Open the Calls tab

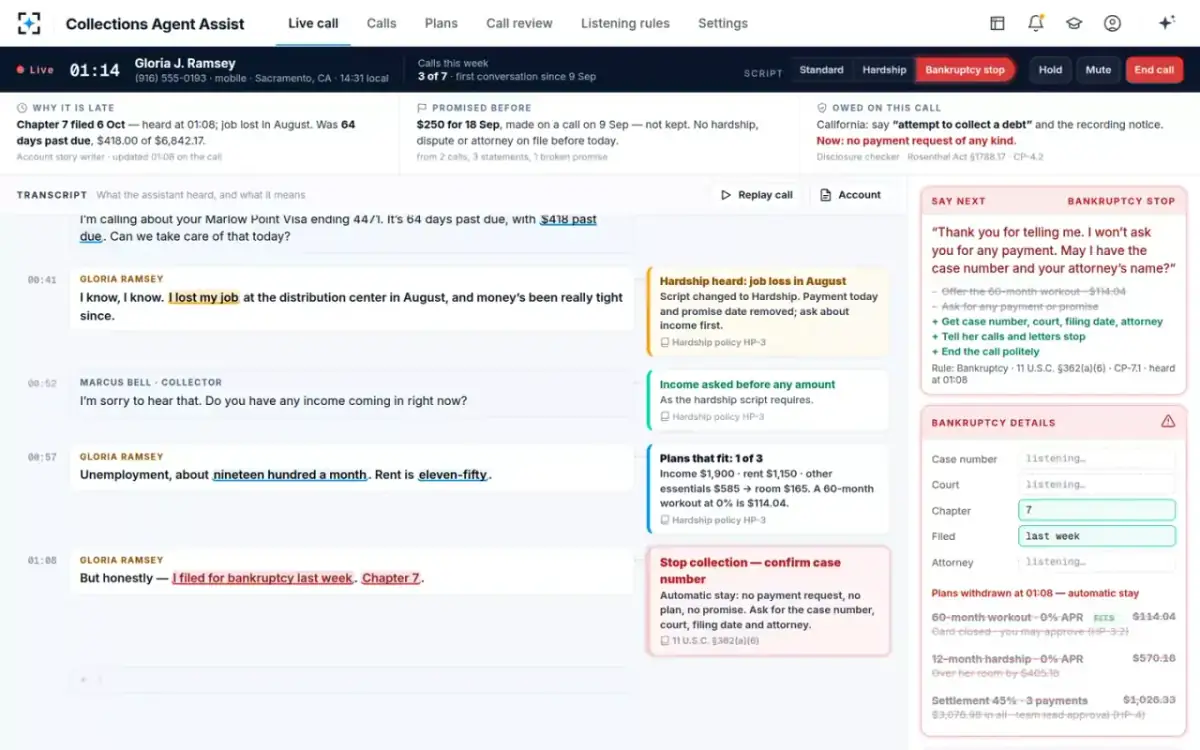coord(381,23)
